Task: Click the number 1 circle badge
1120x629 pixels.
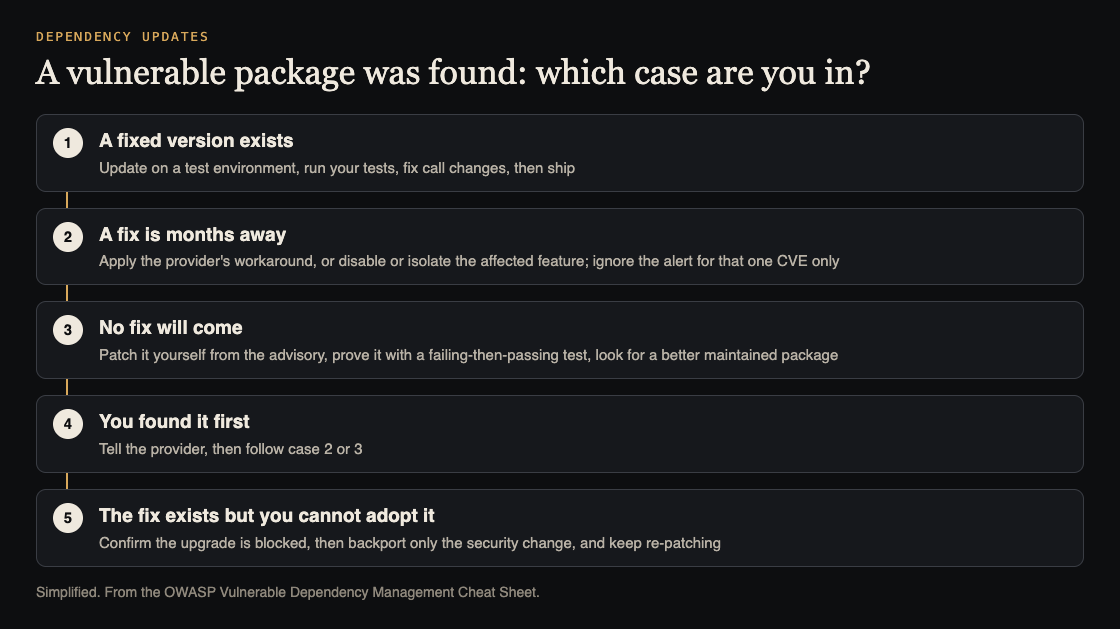Action: [x=68, y=143]
